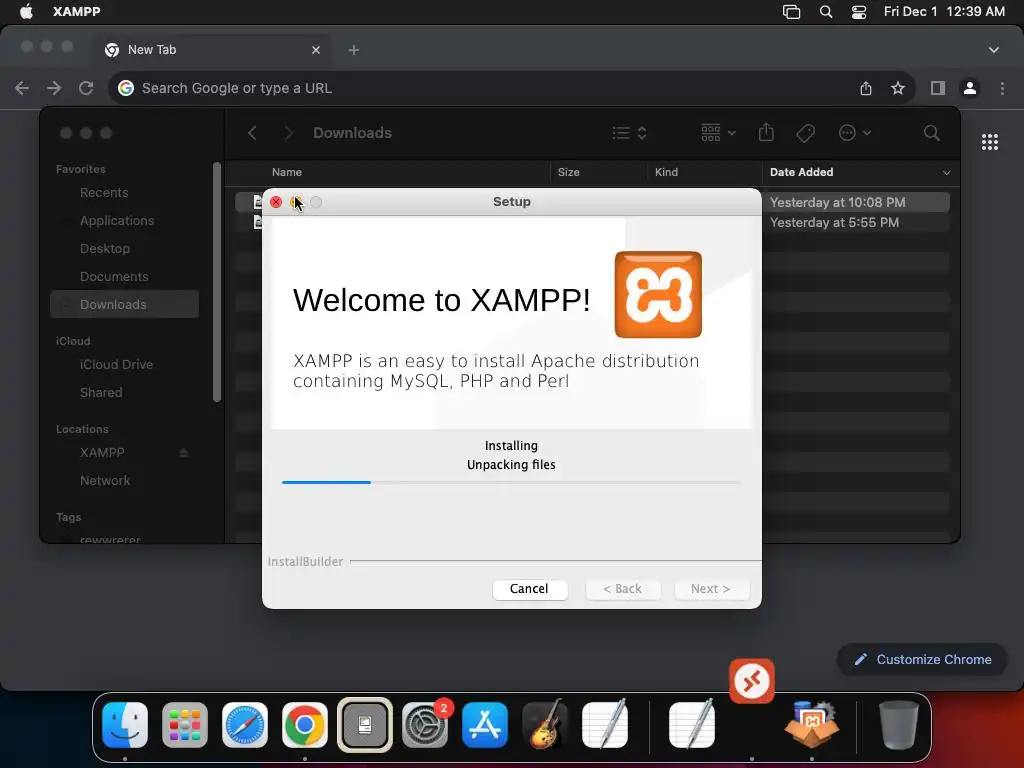Open Finder action ellipsis menu
The height and width of the screenshot is (768, 1024).
point(855,133)
